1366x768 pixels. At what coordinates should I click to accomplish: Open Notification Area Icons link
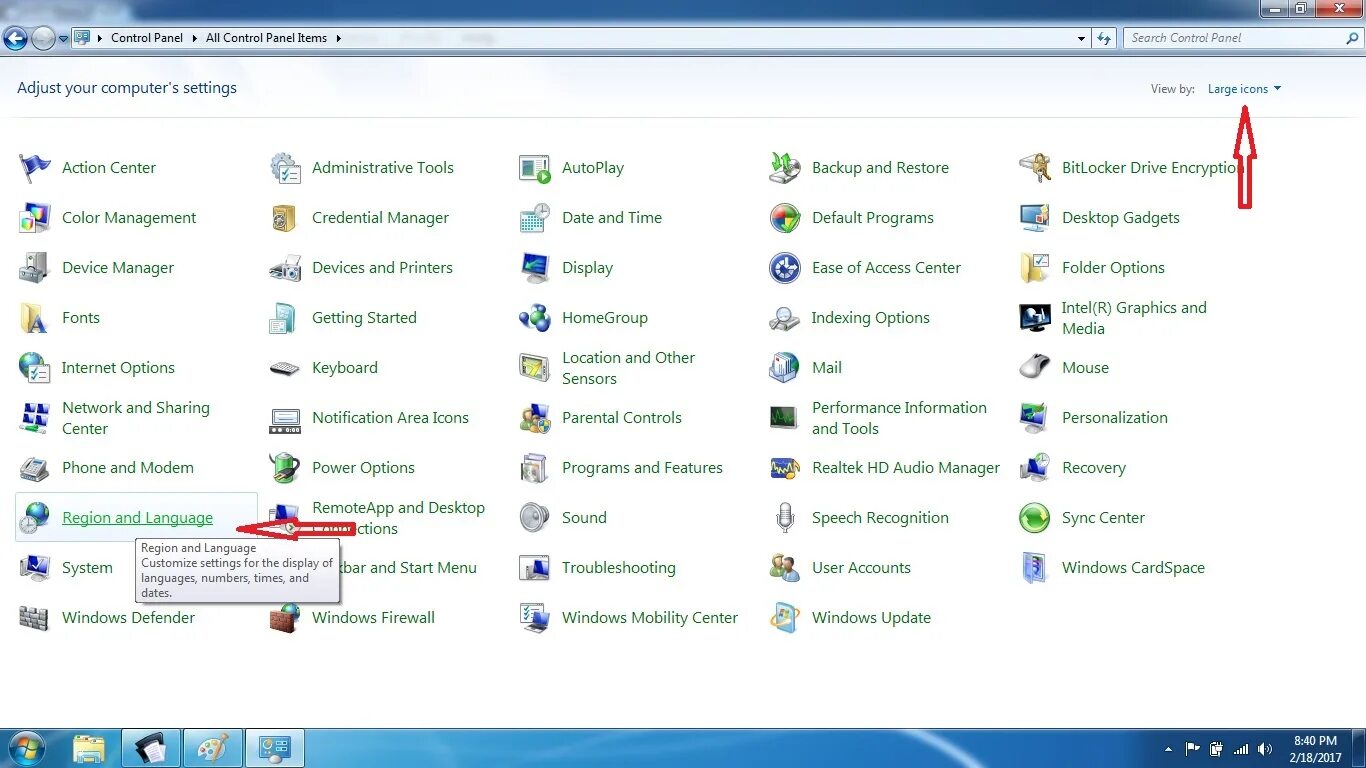click(x=390, y=418)
